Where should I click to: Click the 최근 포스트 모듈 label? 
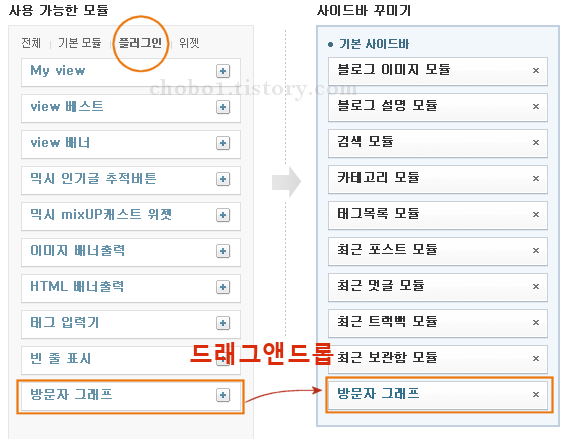click(387, 249)
